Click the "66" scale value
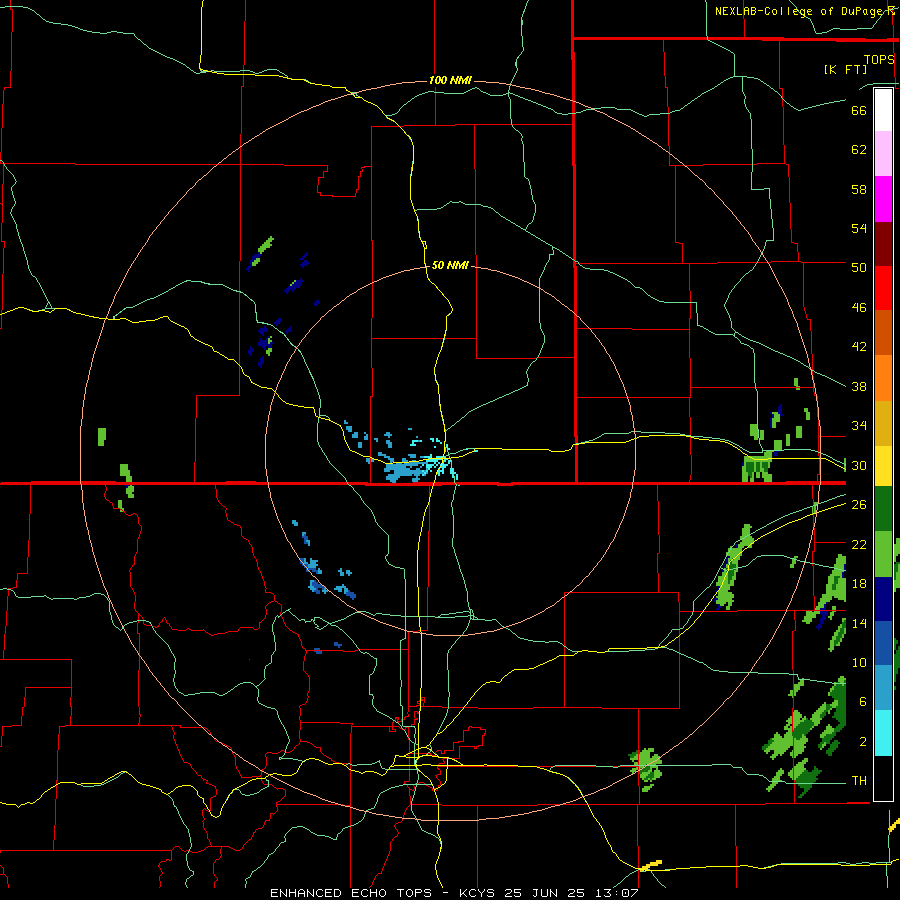900x900 pixels. 859,111
